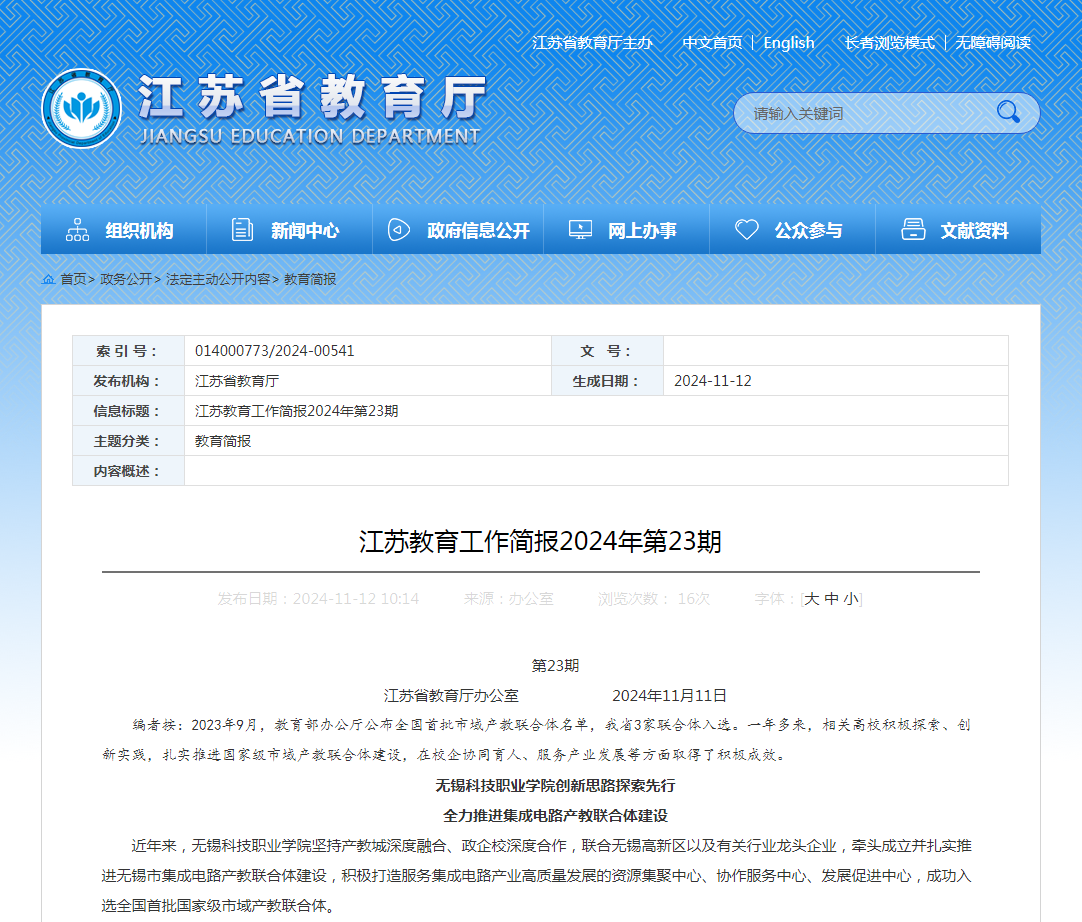Switch to the English site
Viewport: 1082px width, 922px height.
tap(789, 43)
